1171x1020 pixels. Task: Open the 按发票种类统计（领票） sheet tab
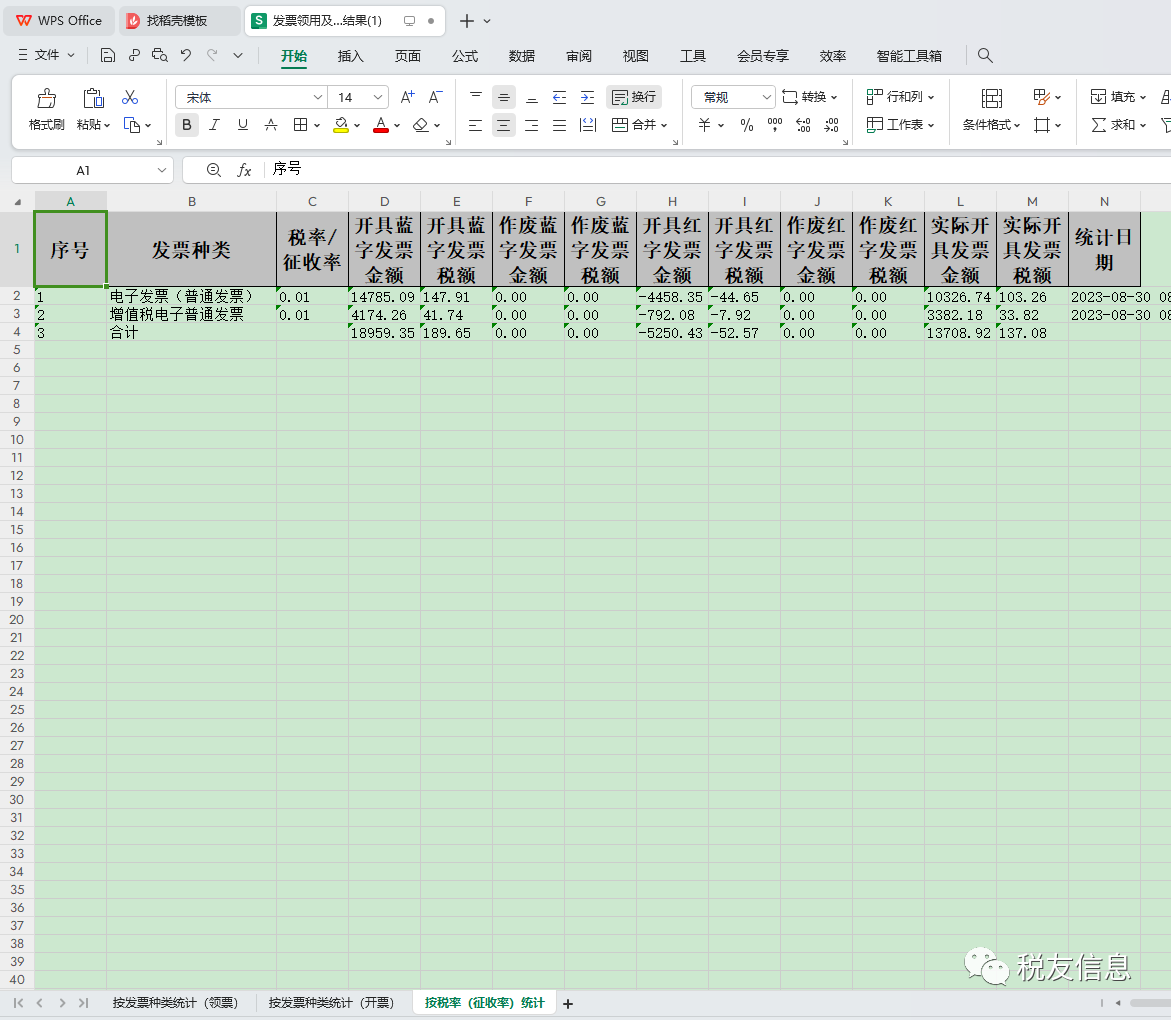pos(176,1003)
